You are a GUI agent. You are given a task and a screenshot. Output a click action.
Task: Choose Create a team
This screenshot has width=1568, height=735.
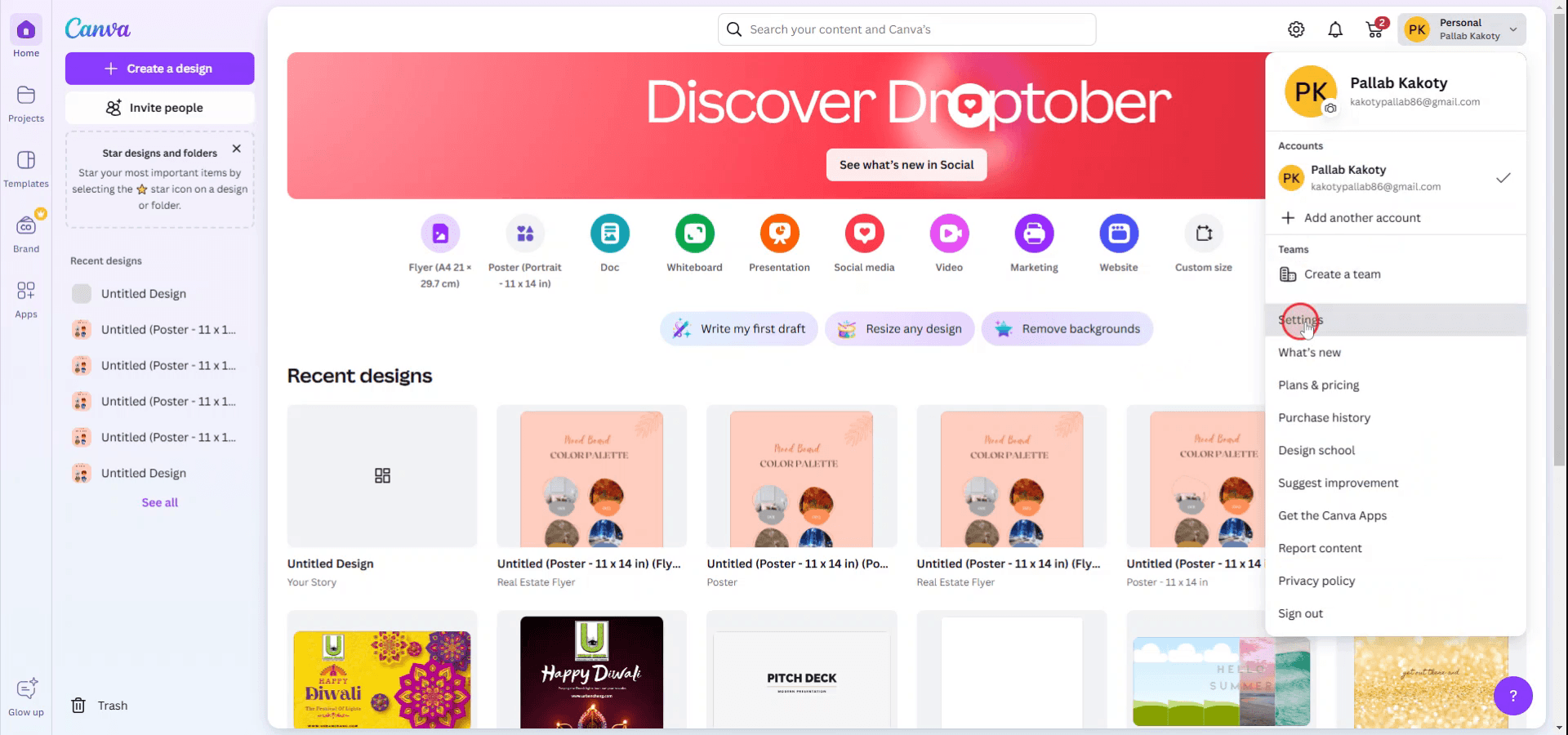(1395, 274)
